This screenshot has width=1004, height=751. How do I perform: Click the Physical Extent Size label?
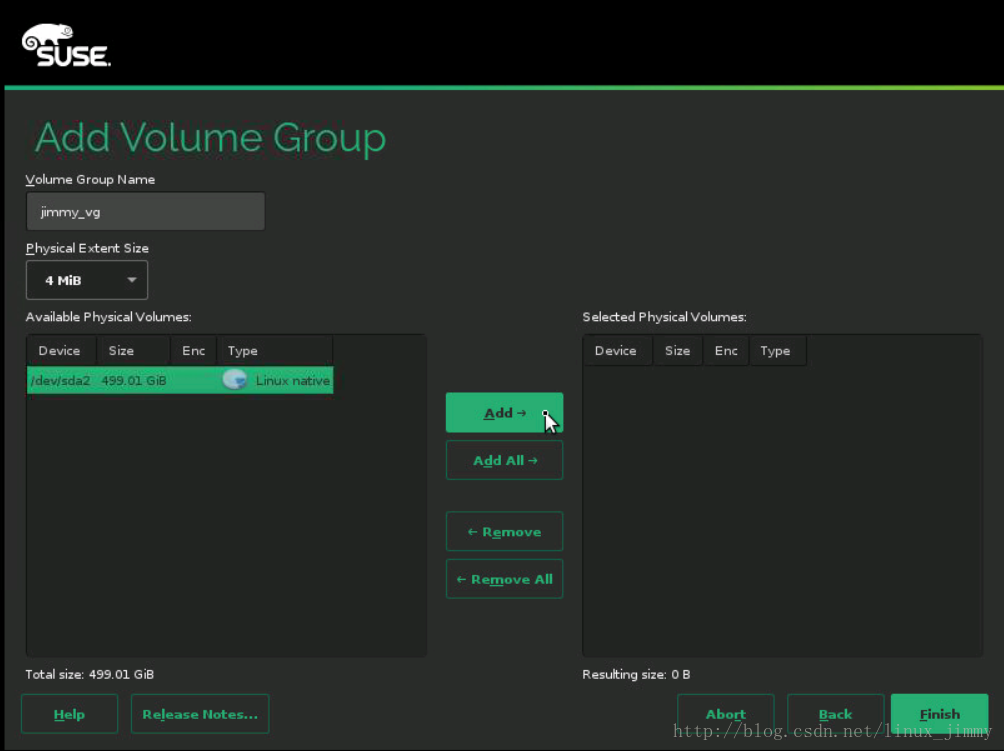pyautogui.click(x=87, y=248)
